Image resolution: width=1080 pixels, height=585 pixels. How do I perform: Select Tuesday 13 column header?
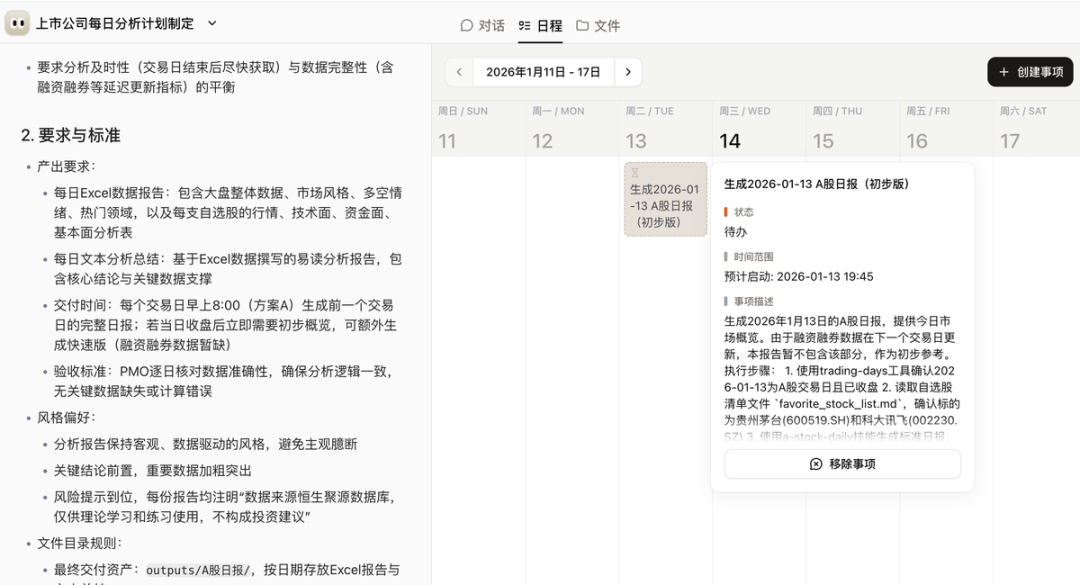click(665, 129)
